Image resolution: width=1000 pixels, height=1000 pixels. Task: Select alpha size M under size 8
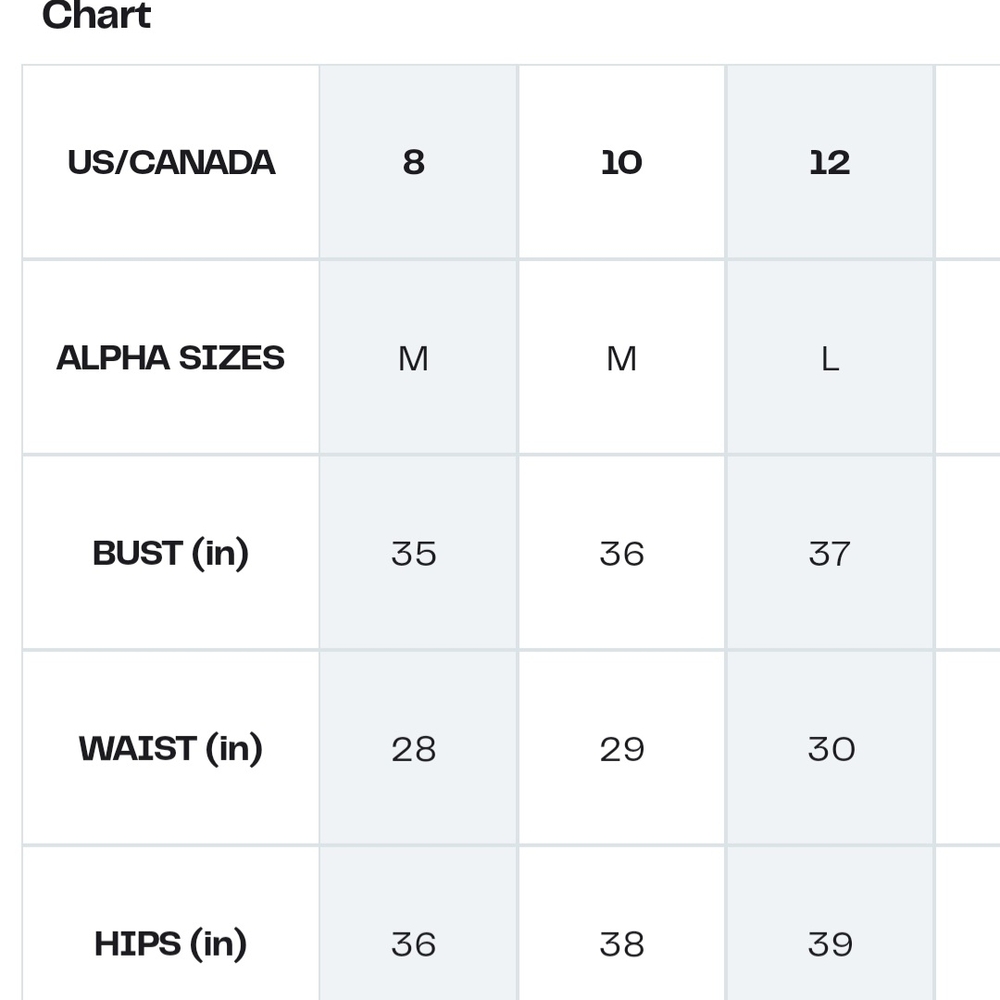(x=418, y=357)
